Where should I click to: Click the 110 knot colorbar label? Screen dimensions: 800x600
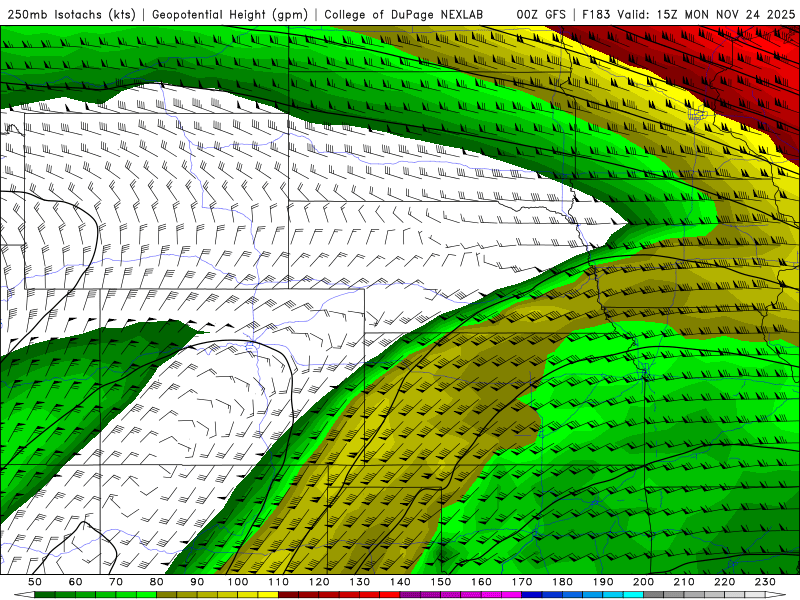point(279,582)
